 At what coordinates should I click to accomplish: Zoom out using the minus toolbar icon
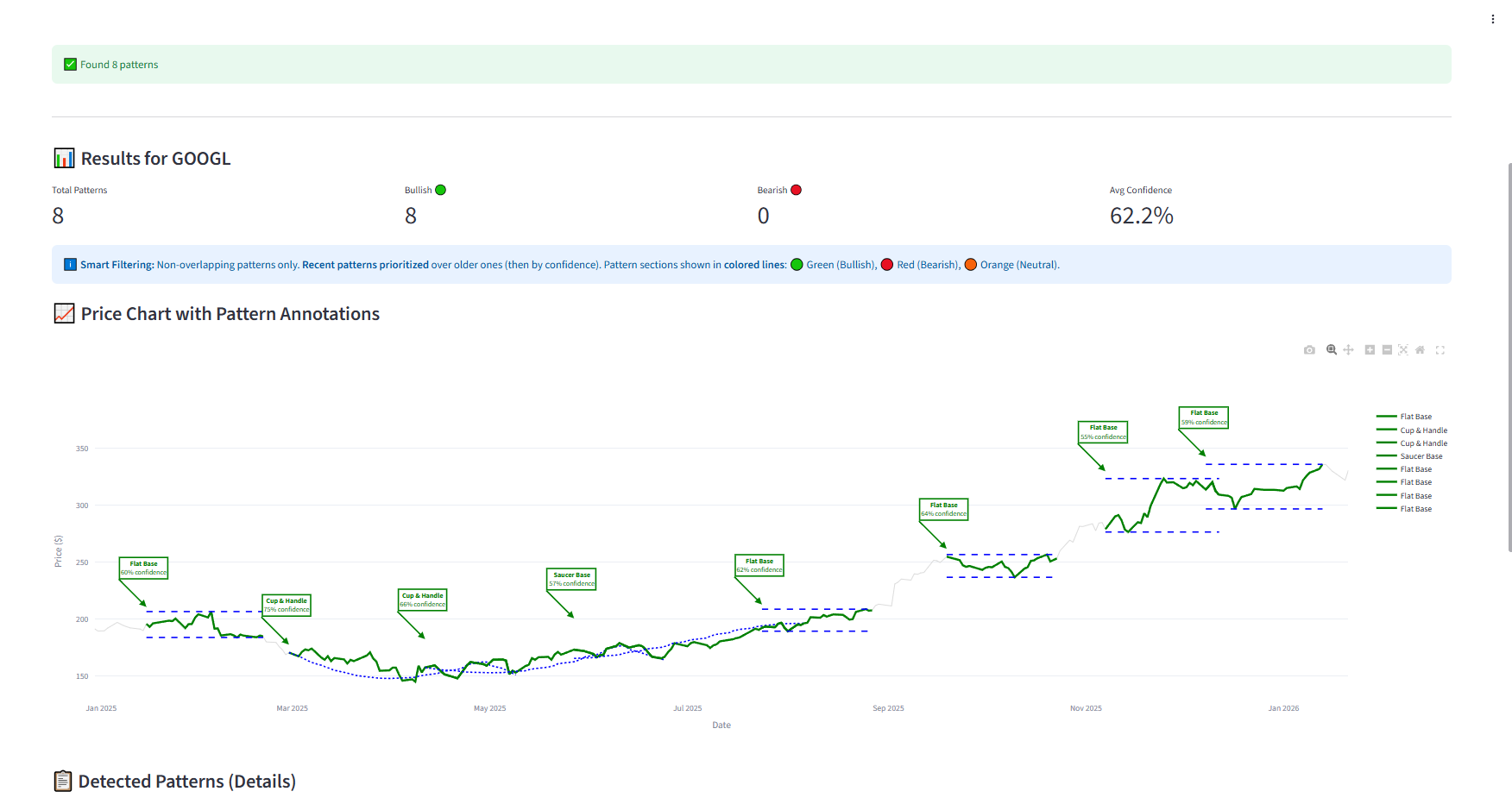(x=1387, y=349)
